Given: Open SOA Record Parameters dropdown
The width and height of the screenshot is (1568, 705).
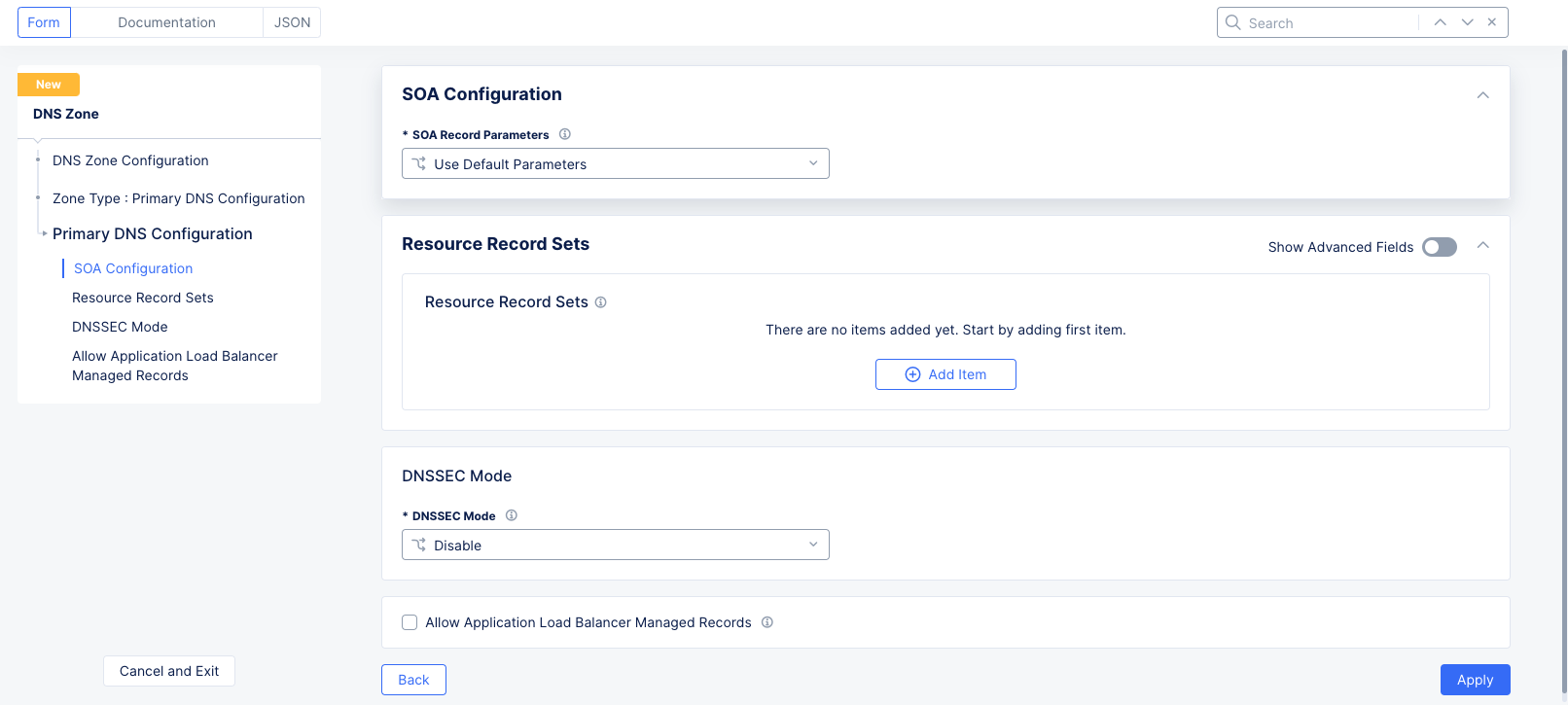Looking at the screenshot, I should [x=615, y=163].
